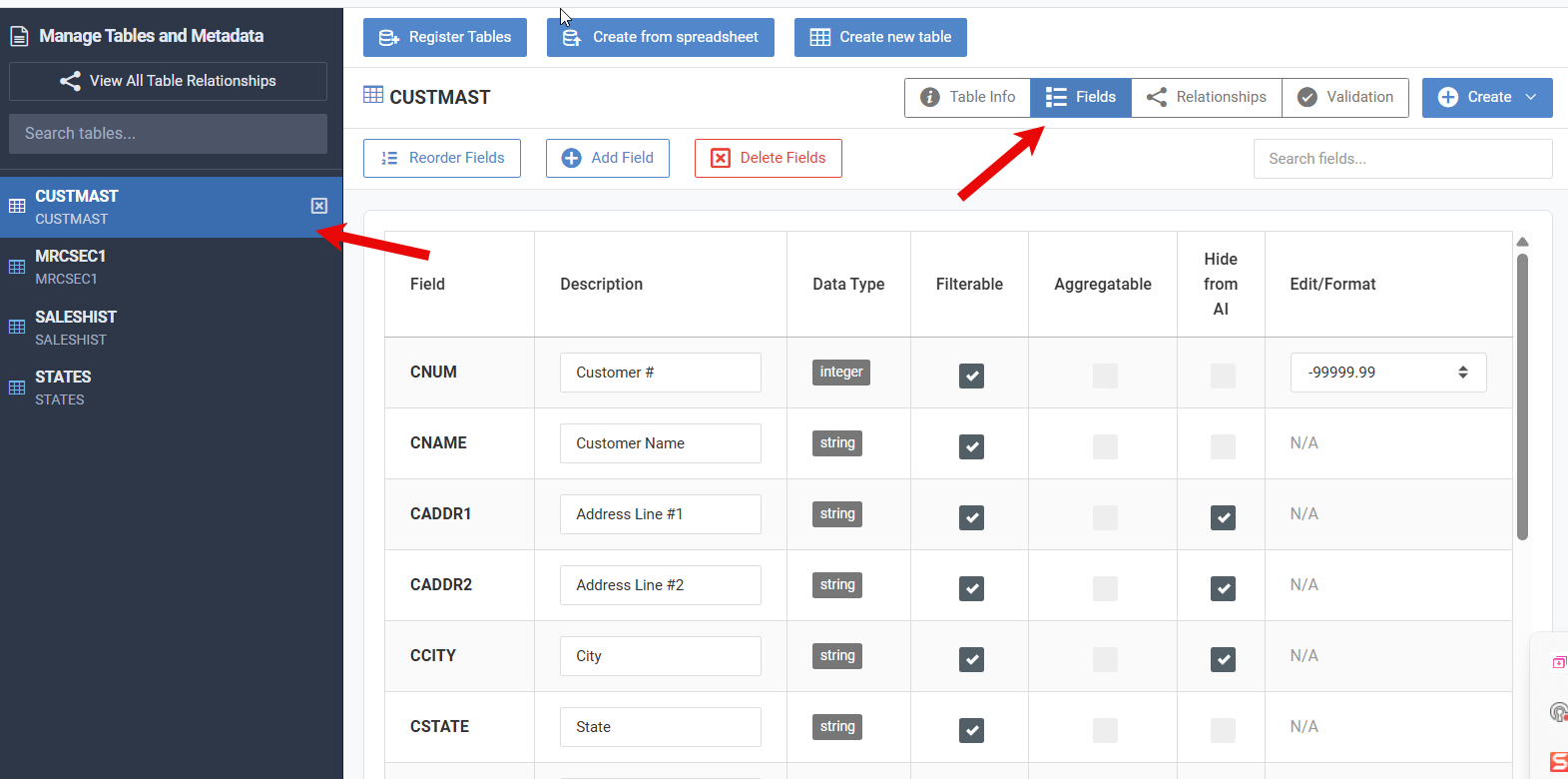Click the Reorder Fields button
This screenshot has width=1568, height=779.
point(442,158)
